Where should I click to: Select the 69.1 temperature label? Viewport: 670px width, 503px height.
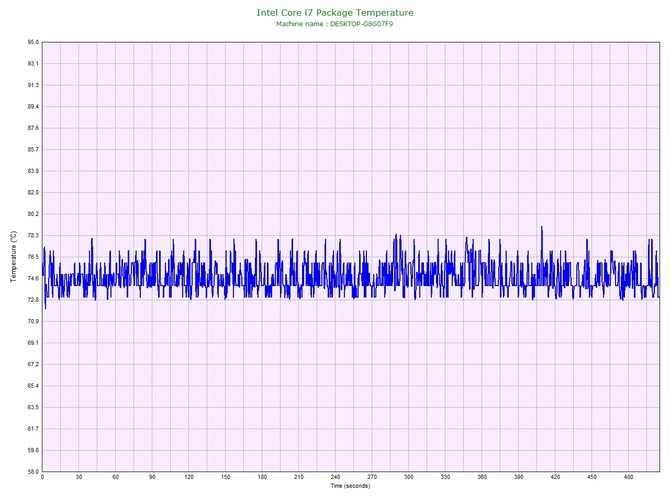[33, 343]
